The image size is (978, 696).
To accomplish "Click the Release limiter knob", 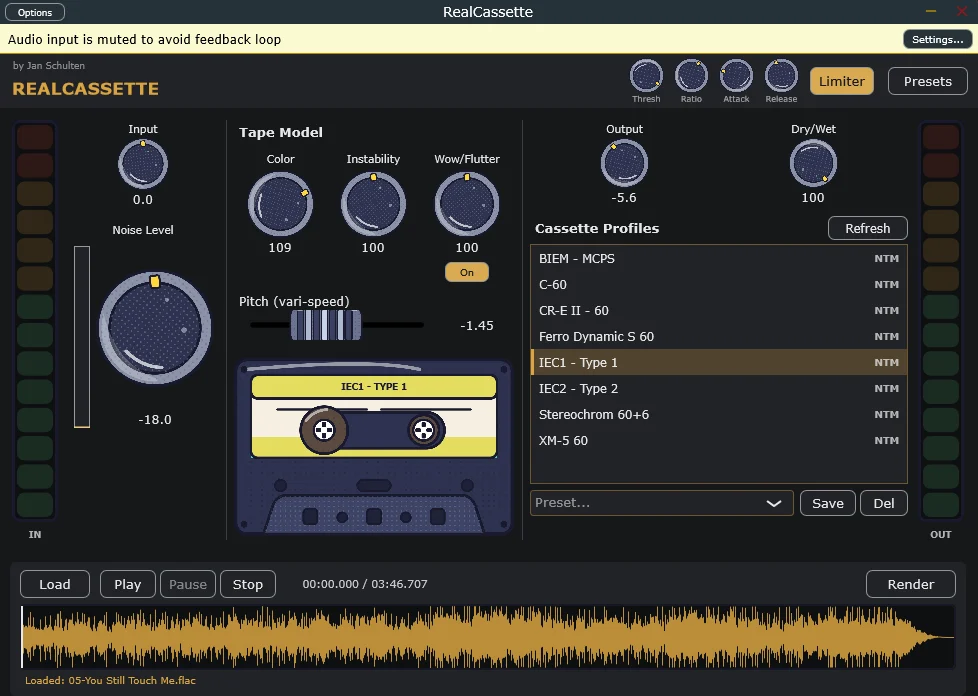I will coord(781,75).
